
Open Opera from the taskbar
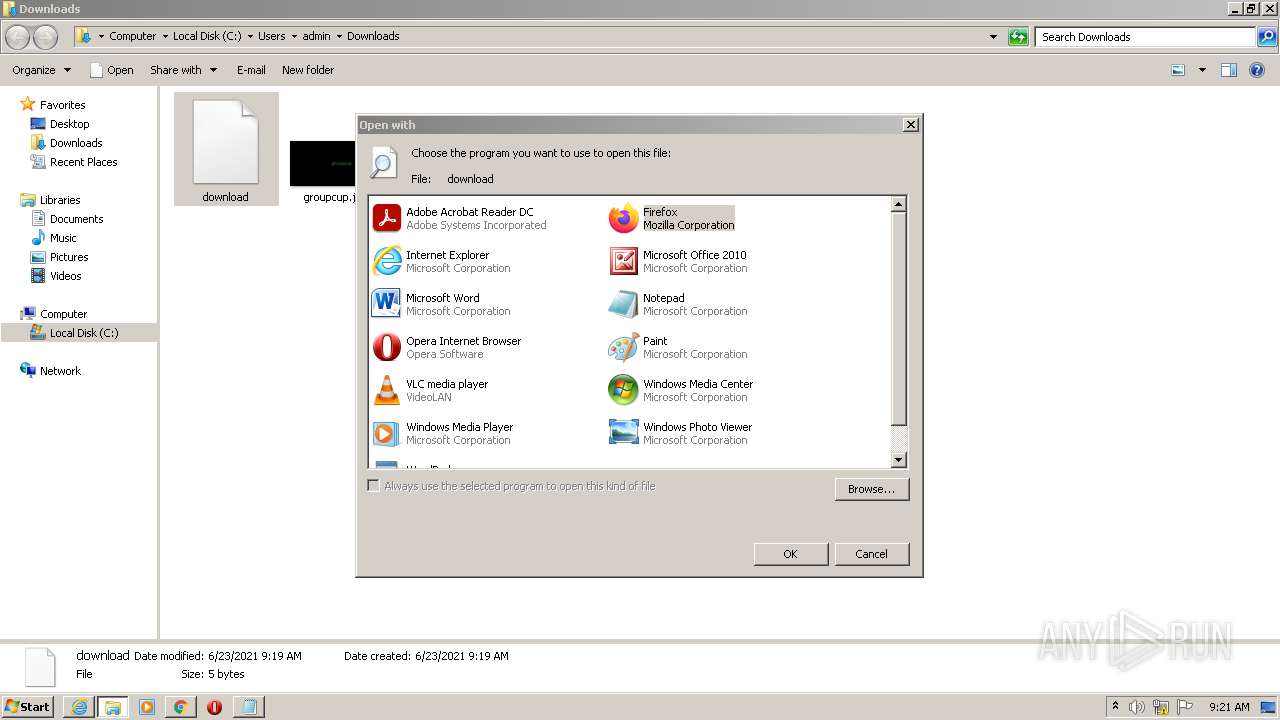[x=214, y=707]
